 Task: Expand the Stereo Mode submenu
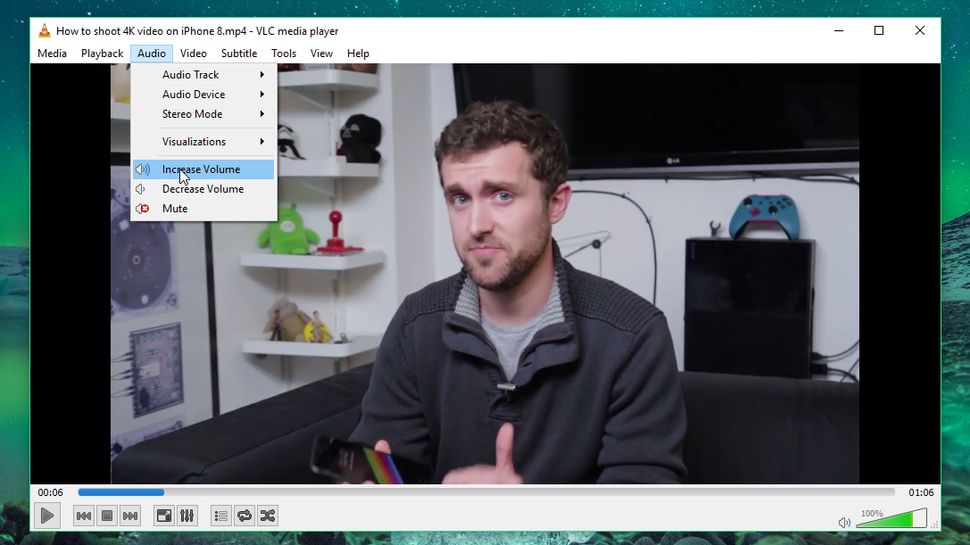click(204, 114)
